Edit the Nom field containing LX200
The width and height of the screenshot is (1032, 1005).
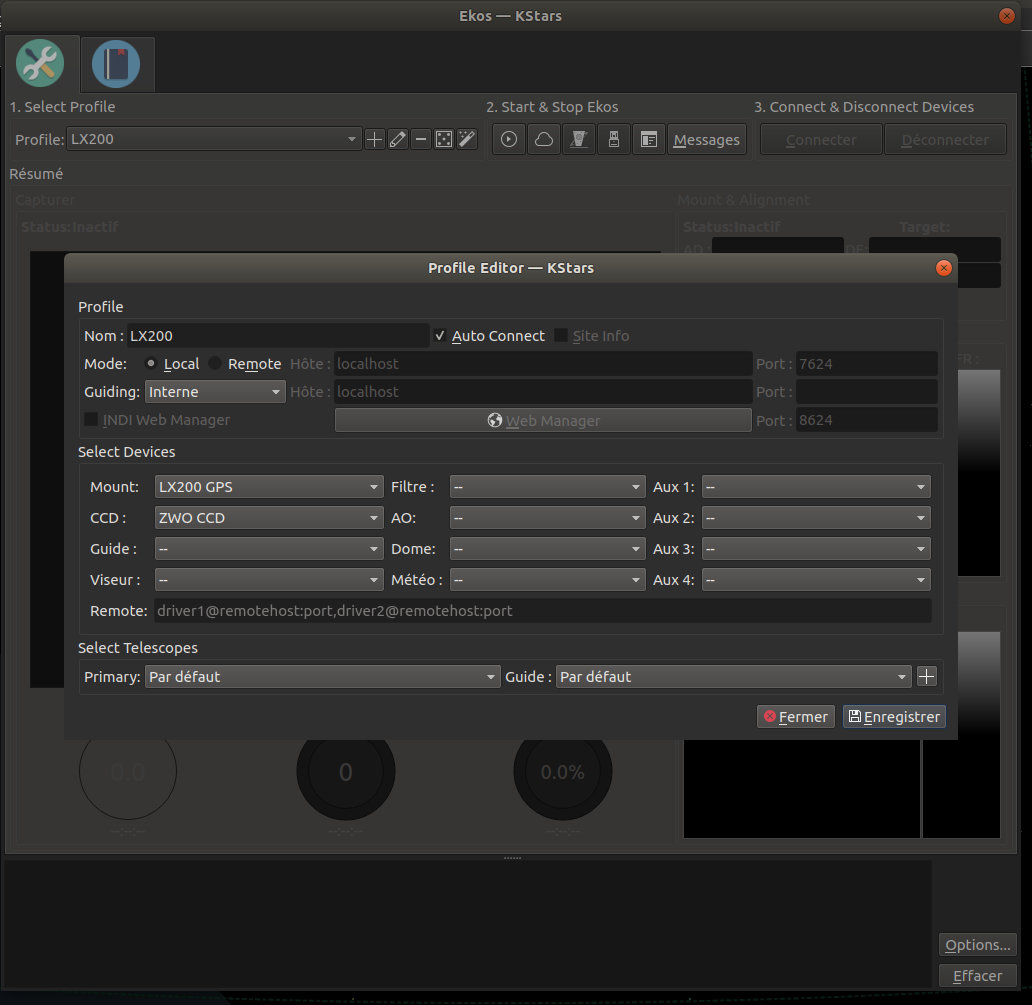point(278,336)
